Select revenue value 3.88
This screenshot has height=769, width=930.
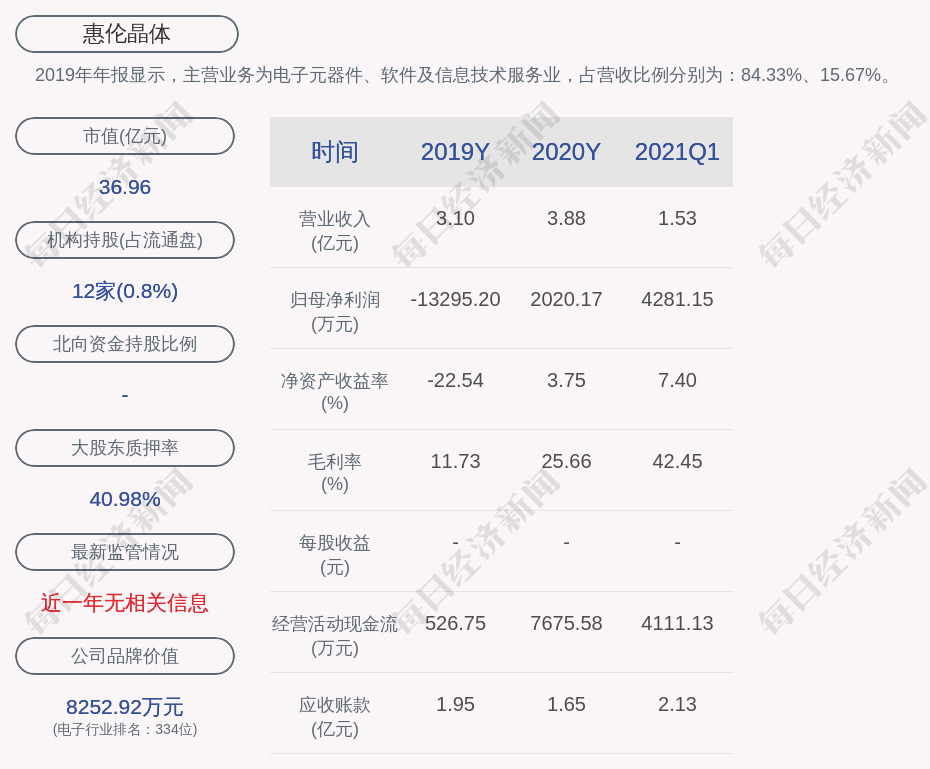566,218
